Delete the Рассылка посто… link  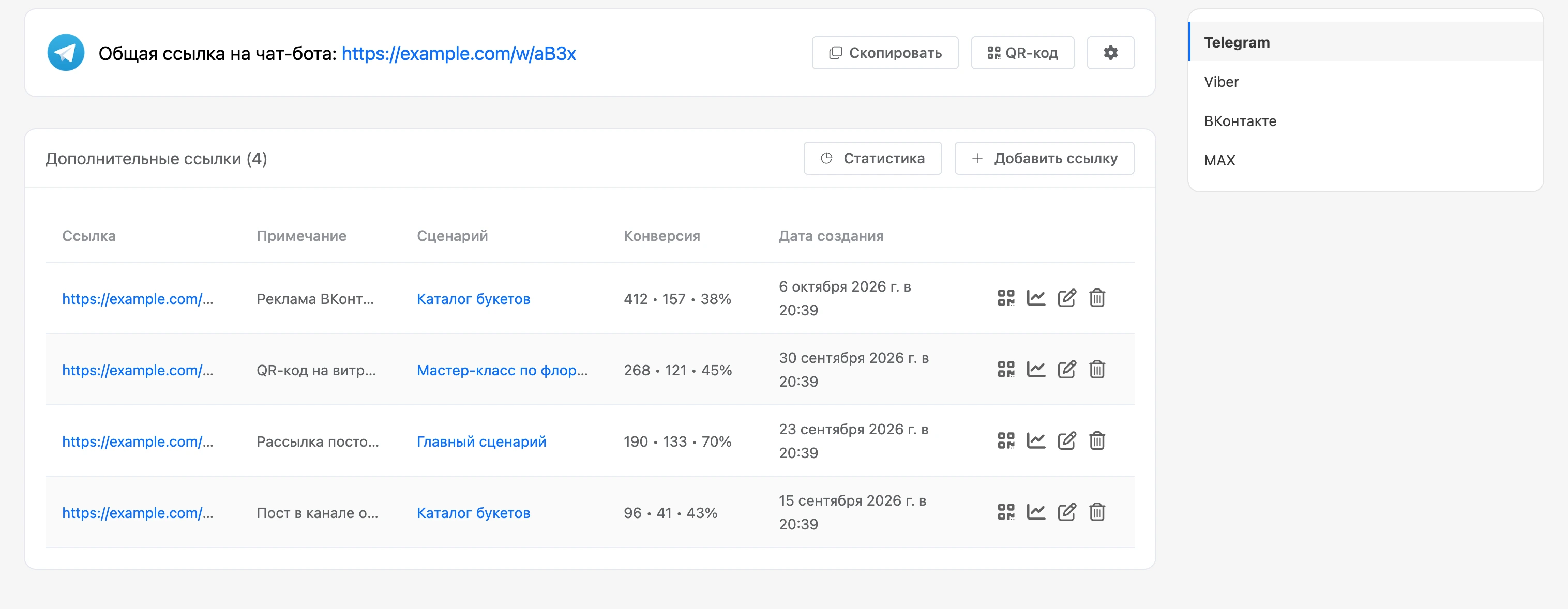1097,440
